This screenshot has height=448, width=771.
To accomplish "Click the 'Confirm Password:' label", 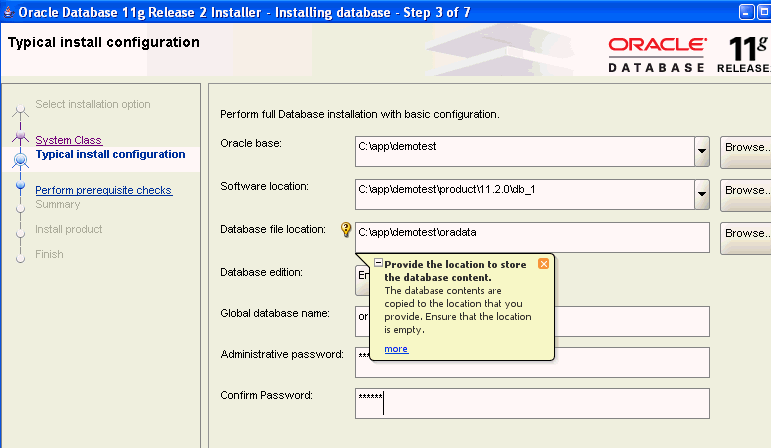I will [x=267, y=395].
